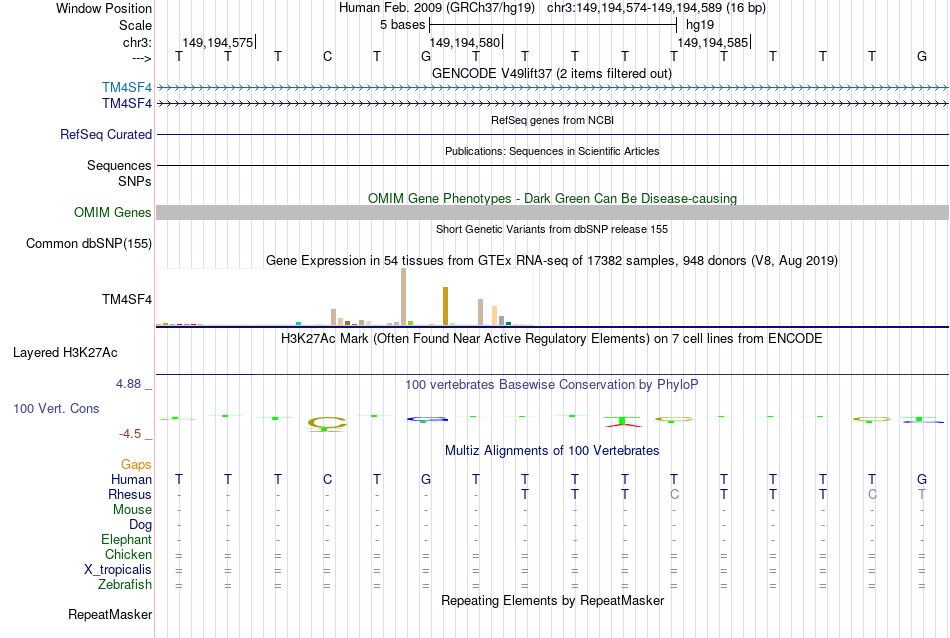Open 'Publications: Sequences in Scientific Articles' title

click(x=552, y=151)
